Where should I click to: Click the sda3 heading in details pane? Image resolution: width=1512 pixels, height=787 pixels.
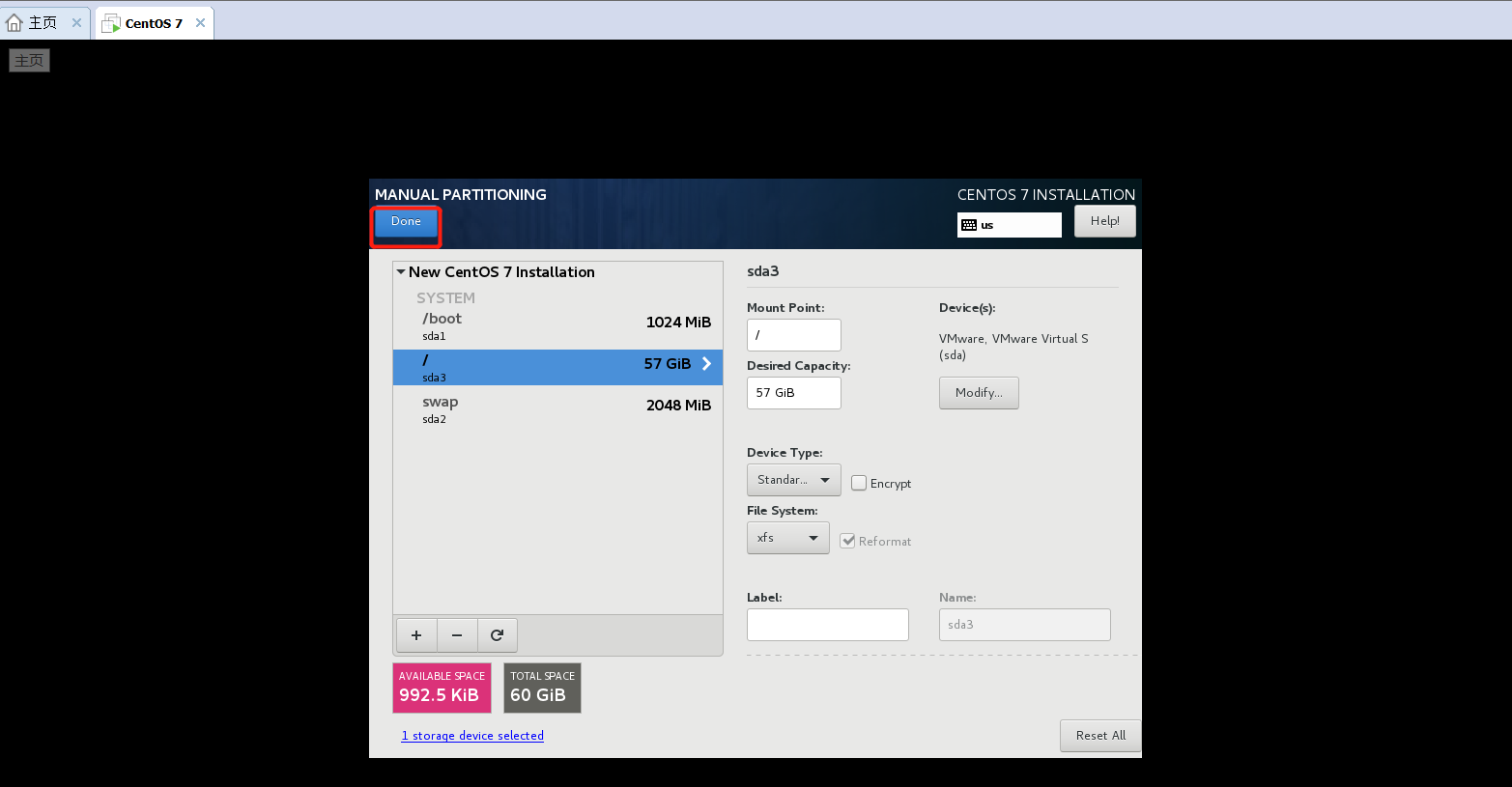tap(762, 271)
